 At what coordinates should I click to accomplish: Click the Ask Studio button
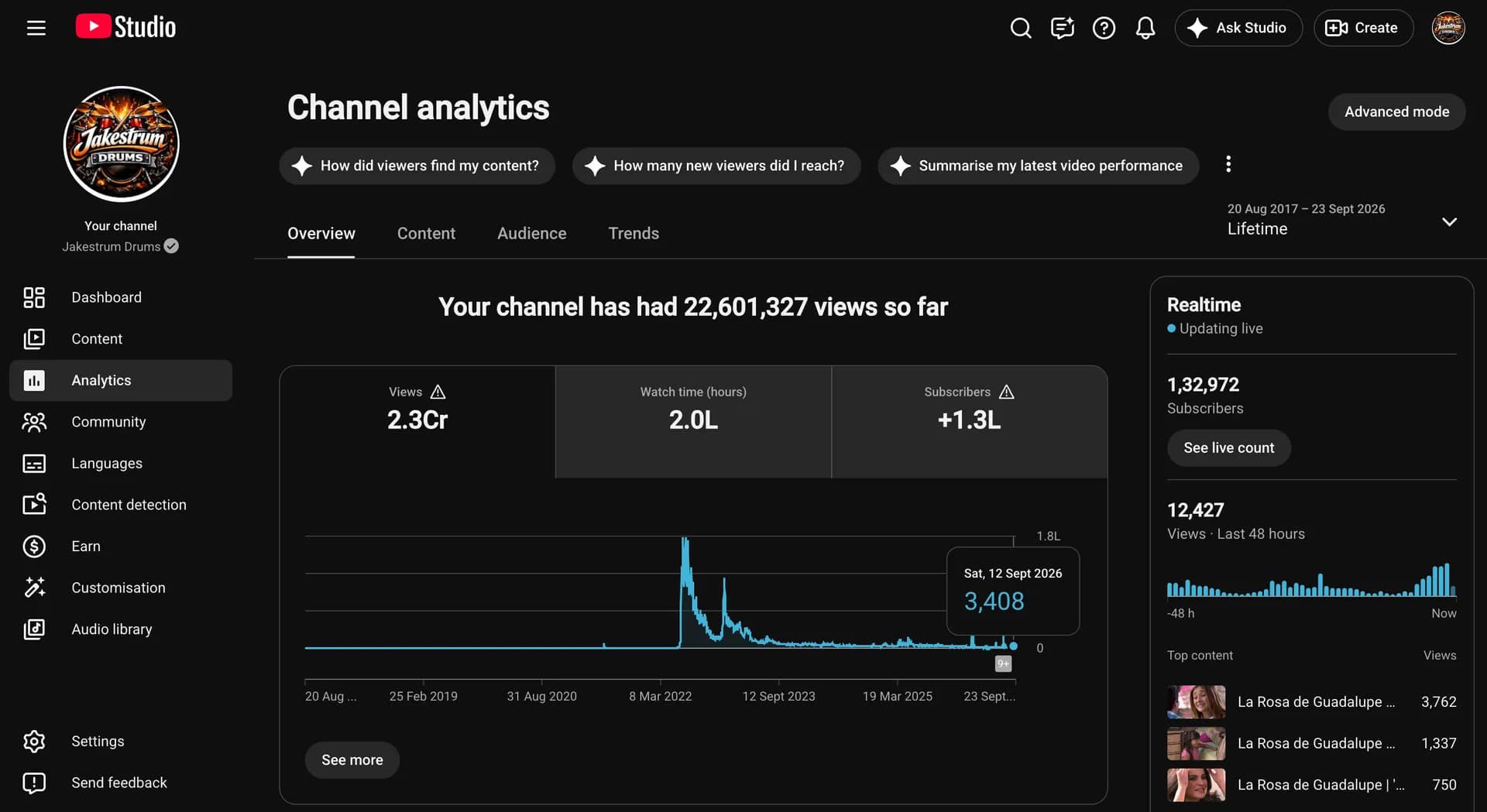1238,28
